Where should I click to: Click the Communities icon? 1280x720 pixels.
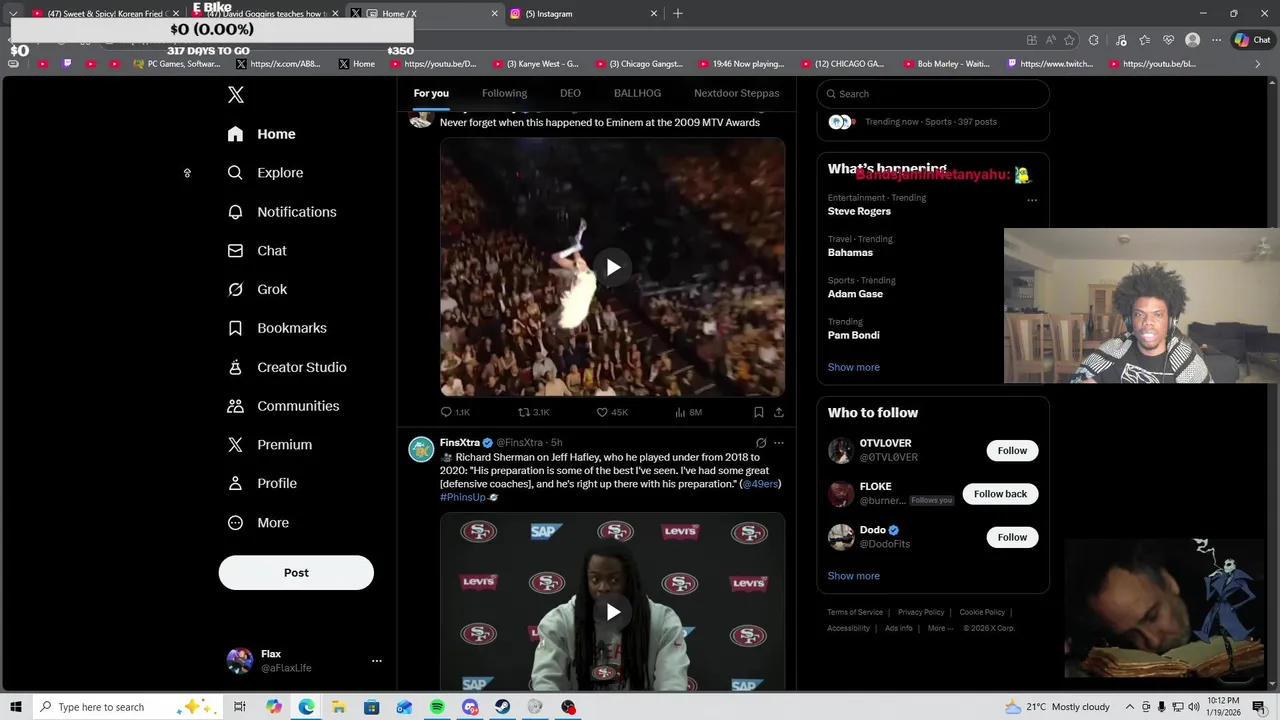pos(235,406)
